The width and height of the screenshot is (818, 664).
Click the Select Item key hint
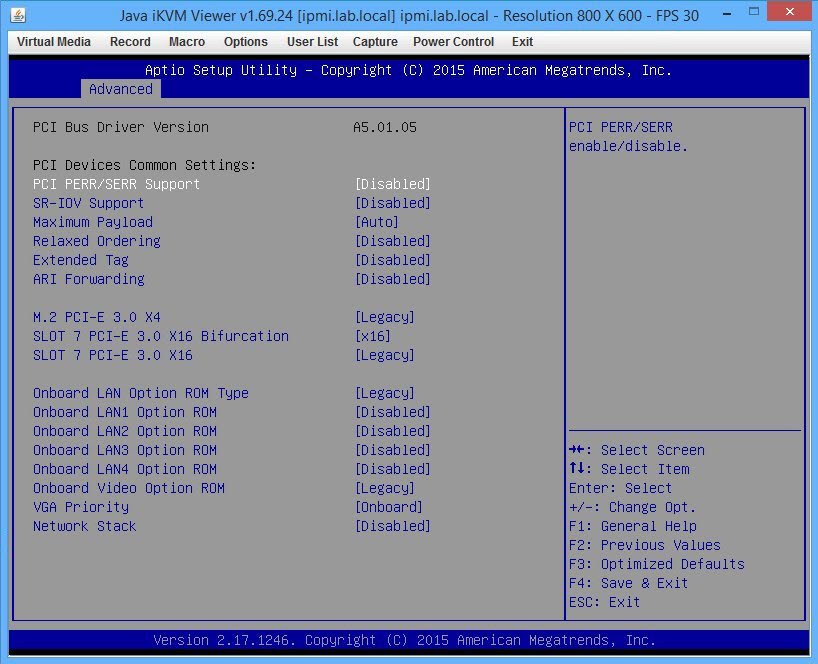click(x=629, y=469)
